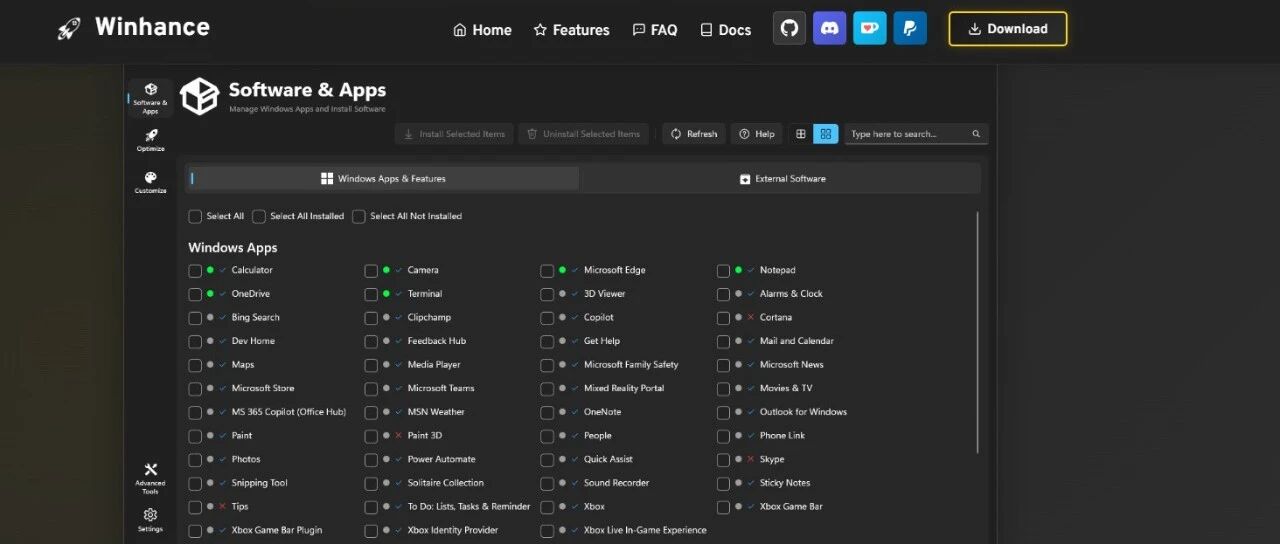The image size is (1280, 544).
Task: Tick the Microsoft Teams checkbox
Action: [x=371, y=389]
